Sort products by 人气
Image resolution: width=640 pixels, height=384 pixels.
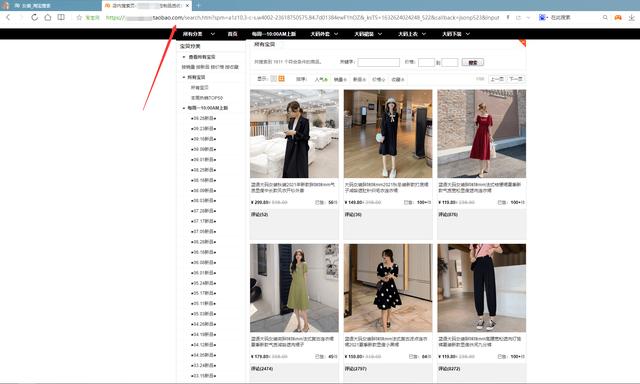[321, 79]
